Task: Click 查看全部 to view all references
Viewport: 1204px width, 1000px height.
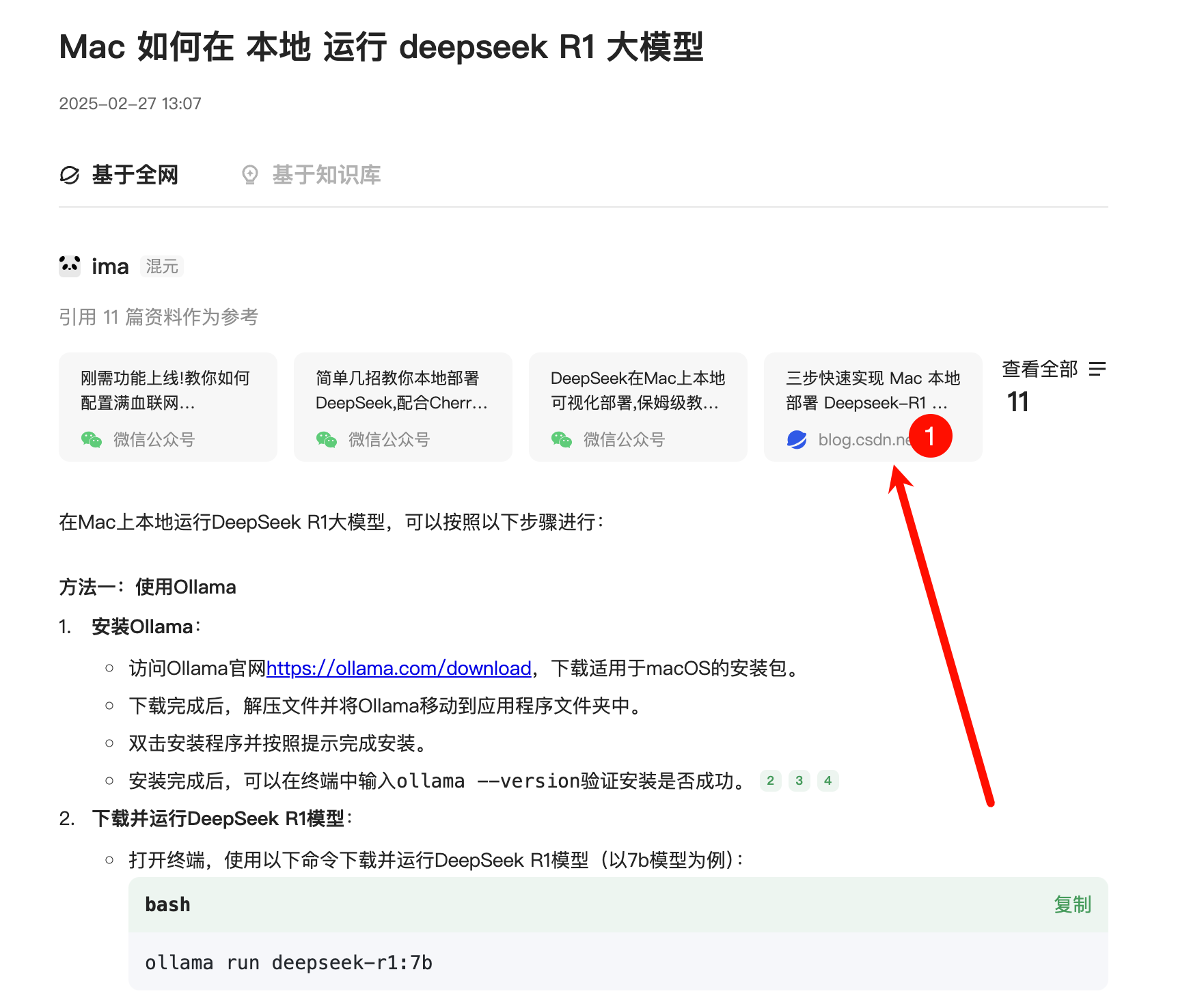Action: [1040, 370]
